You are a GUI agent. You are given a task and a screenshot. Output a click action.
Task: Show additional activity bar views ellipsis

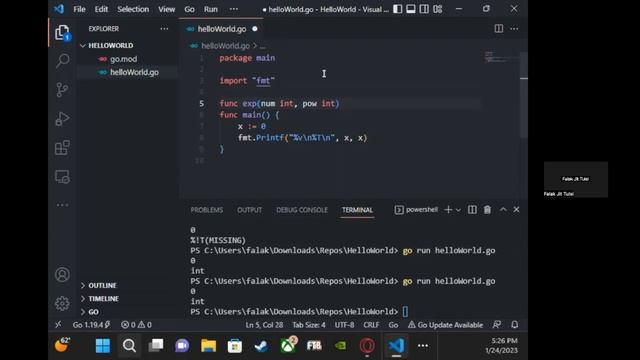(62, 205)
